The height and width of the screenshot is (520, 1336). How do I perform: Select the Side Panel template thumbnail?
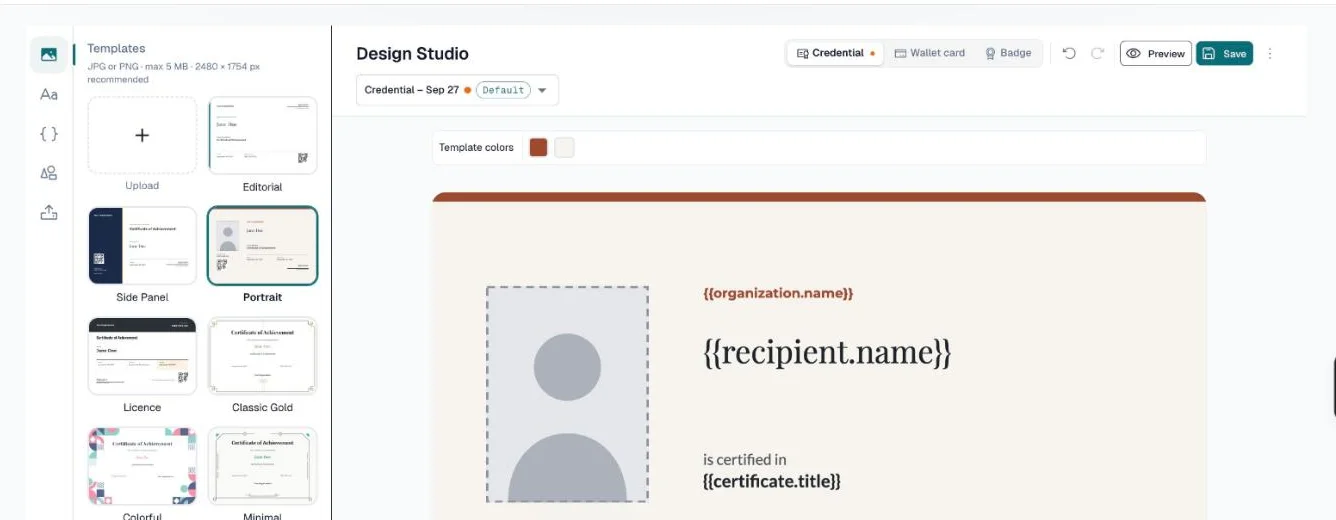(142, 246)
